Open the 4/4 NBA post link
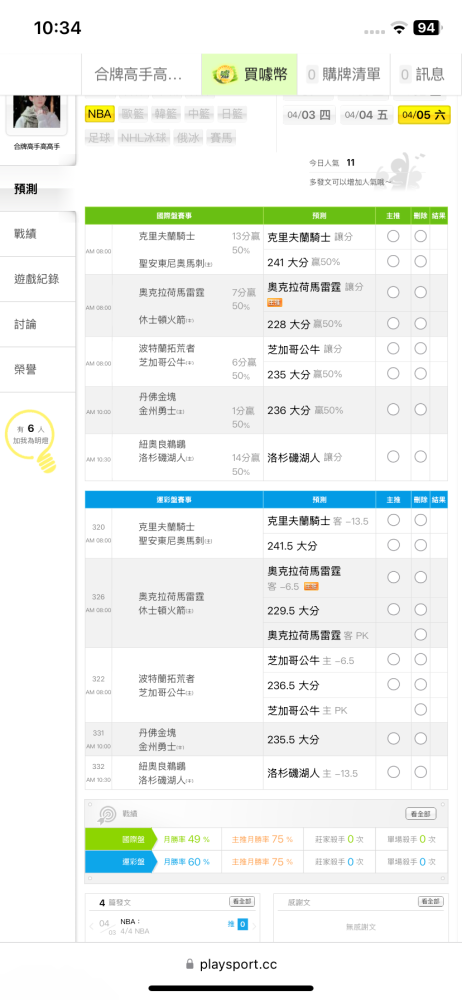 [135, 930]
